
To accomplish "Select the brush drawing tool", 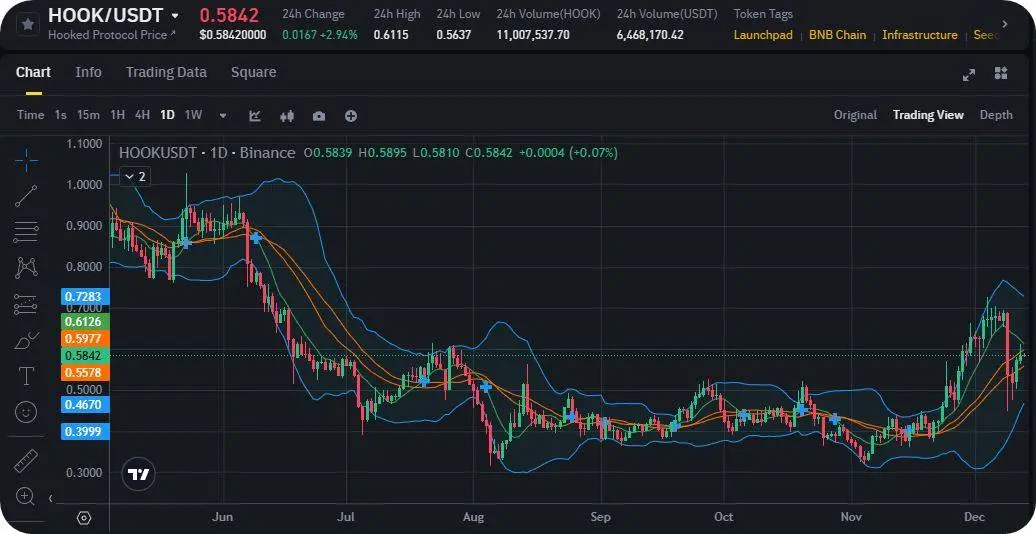I will (26, 340).
